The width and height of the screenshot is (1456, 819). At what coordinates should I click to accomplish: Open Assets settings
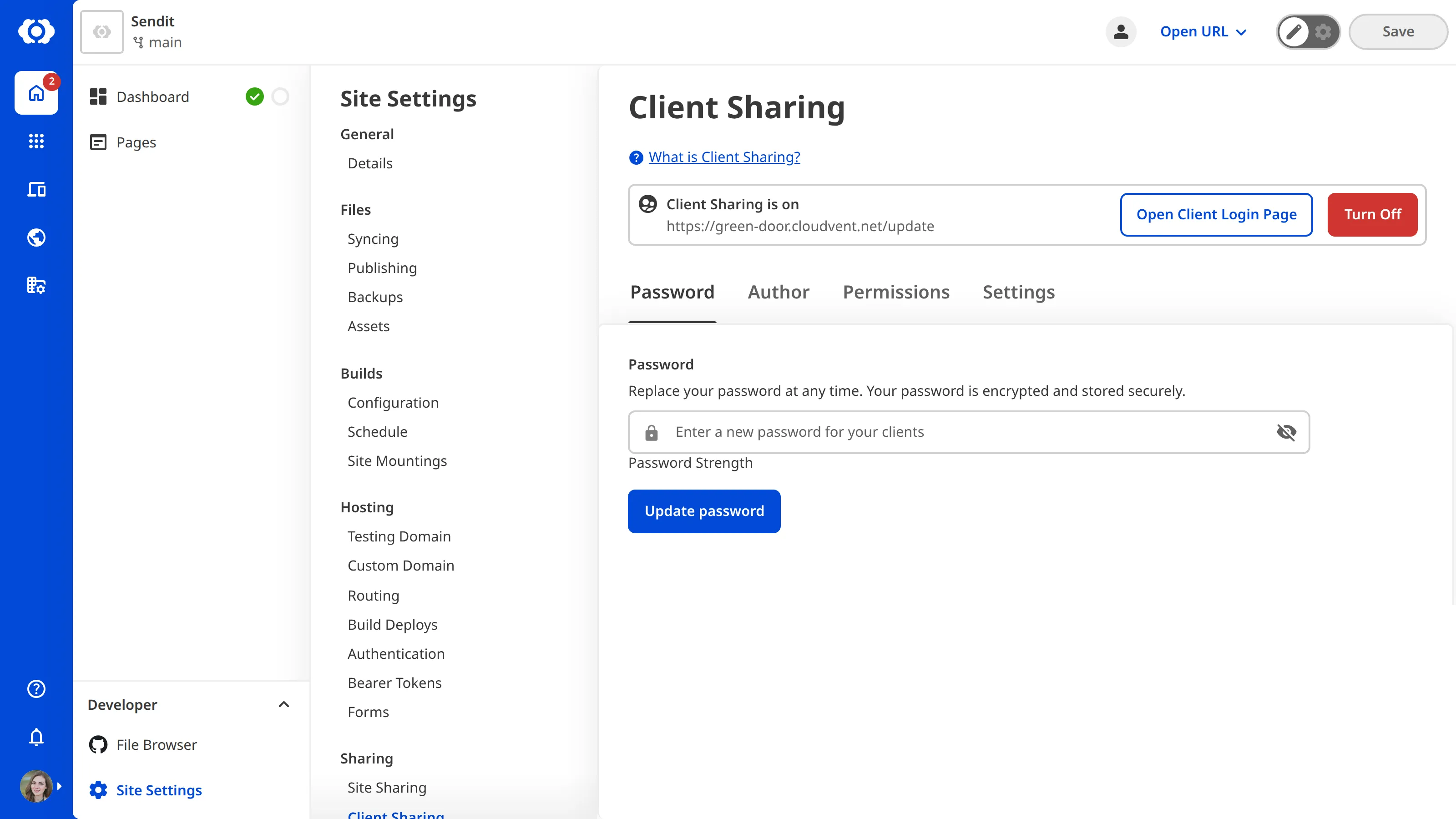(369, 326)
